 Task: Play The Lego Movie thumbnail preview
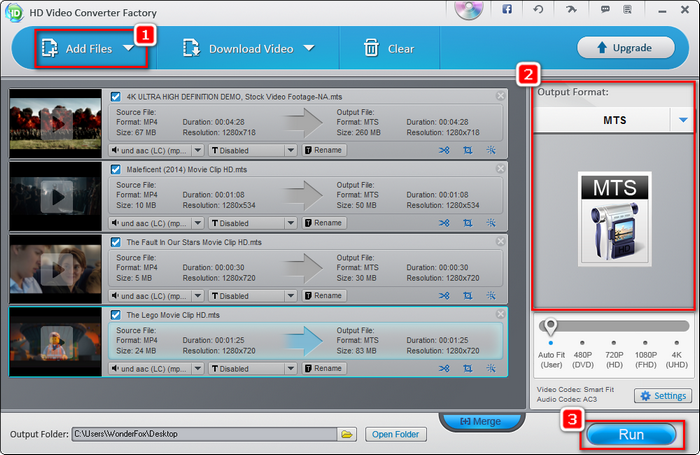pos(57,342)
